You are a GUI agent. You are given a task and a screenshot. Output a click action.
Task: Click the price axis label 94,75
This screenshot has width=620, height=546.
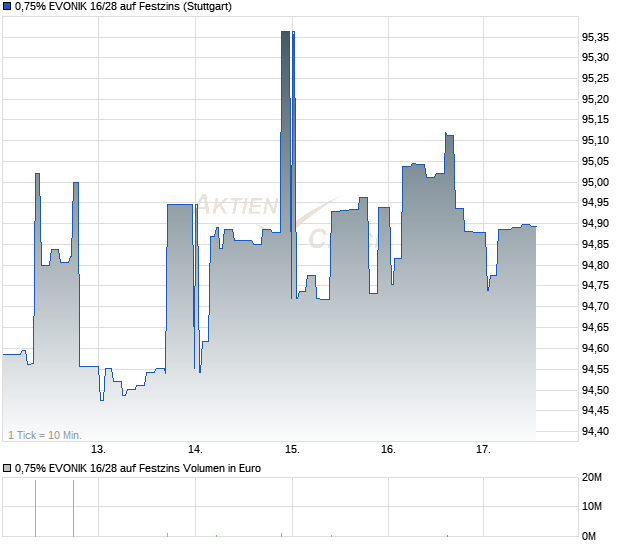(x=595, y=285)
